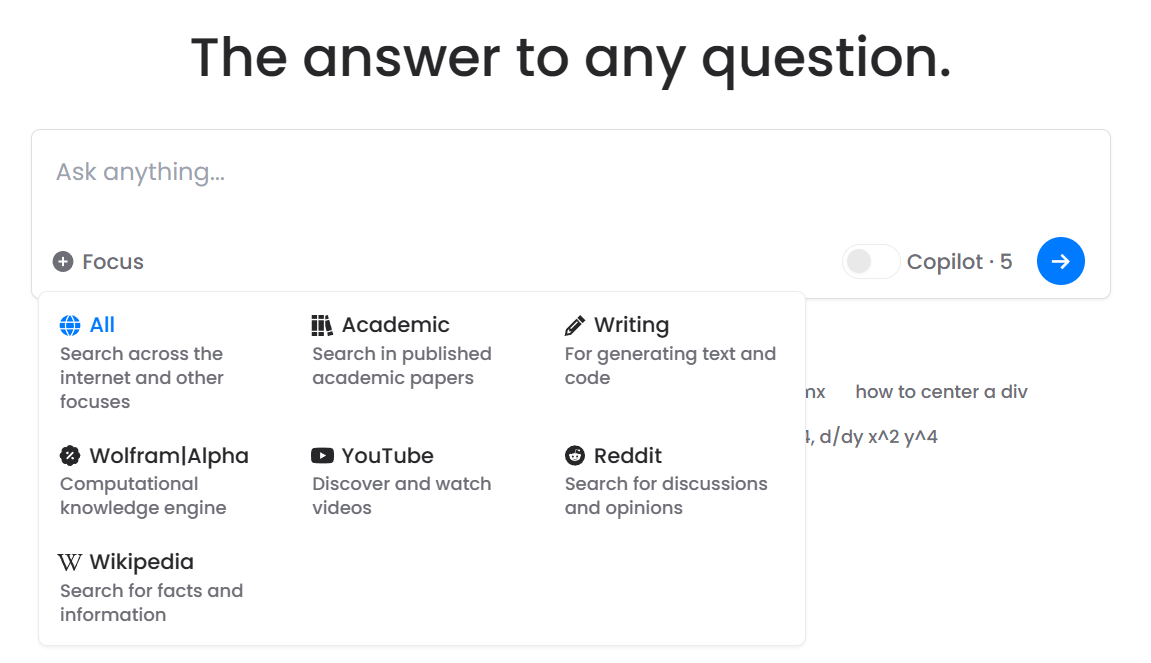Click the Wolfram|Alpha badge icon
Image resolution: width=1151 pixels, height=663 pixels.
[x=70, y=456]
